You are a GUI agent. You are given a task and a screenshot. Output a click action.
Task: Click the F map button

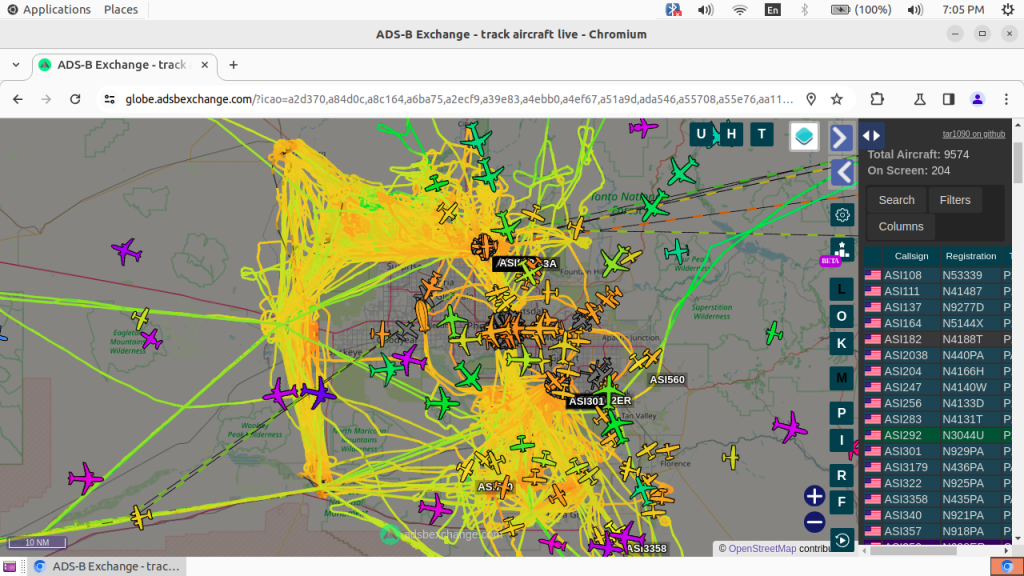tap(841, 502)
